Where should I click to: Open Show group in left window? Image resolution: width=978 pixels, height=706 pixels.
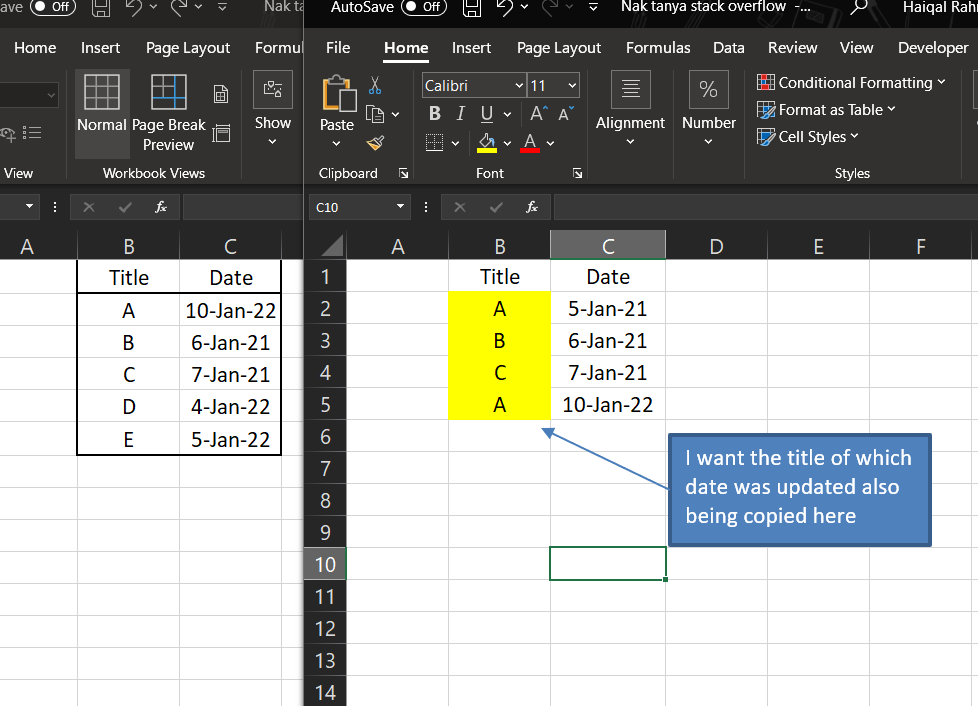click(x=273, y=109)
